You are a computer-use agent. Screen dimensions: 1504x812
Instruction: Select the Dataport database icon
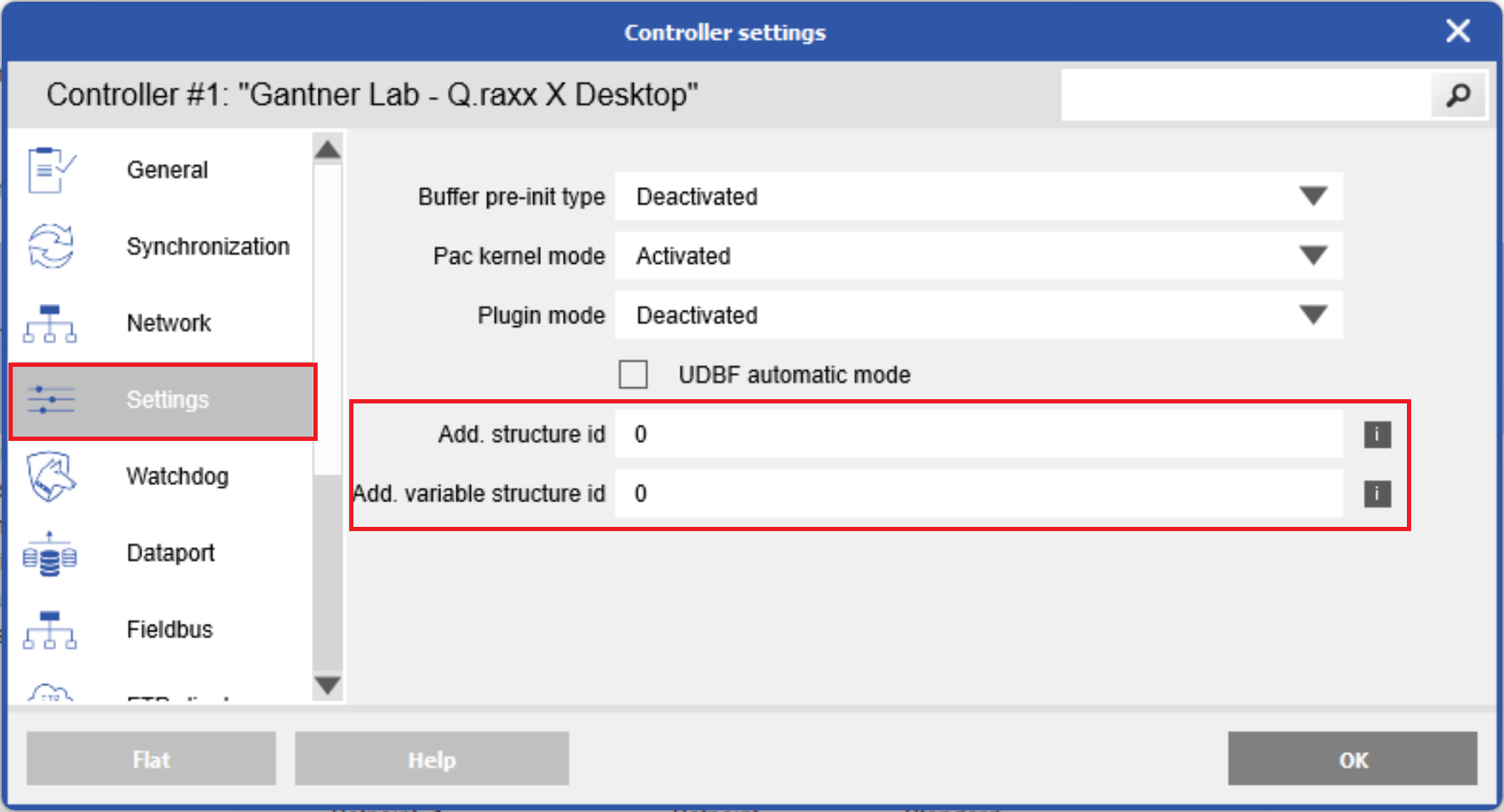point(50,553)
